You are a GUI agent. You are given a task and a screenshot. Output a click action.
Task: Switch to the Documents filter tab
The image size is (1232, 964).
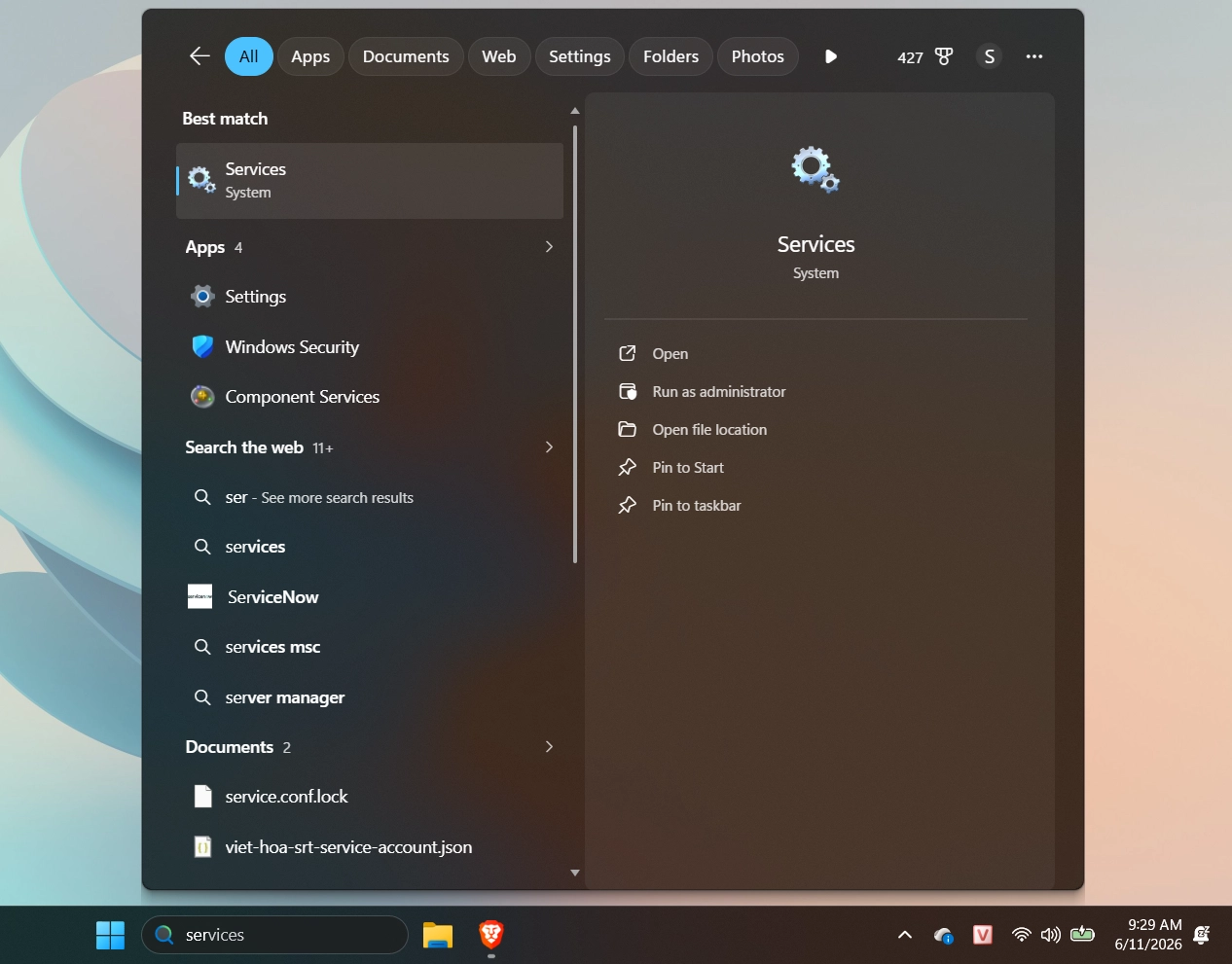point(406,56)
